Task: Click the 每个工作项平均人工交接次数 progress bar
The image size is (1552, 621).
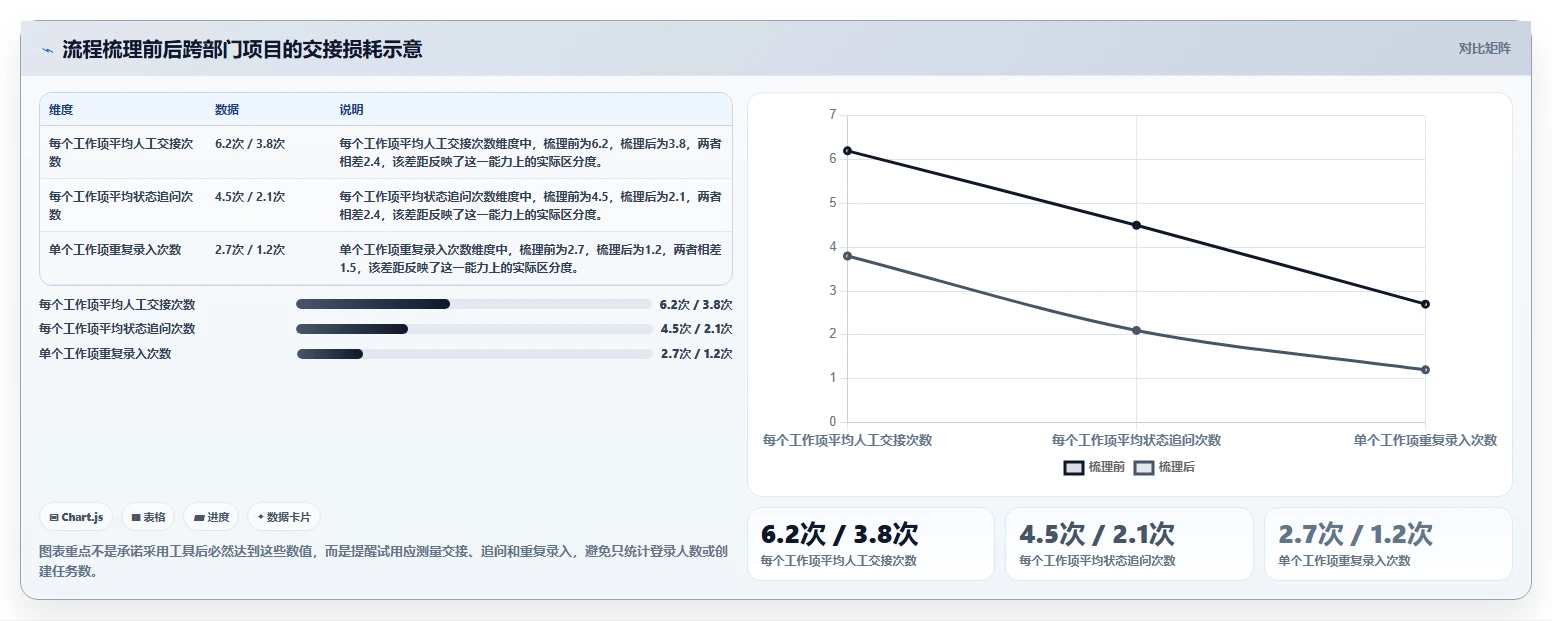Action: point(474,304)
